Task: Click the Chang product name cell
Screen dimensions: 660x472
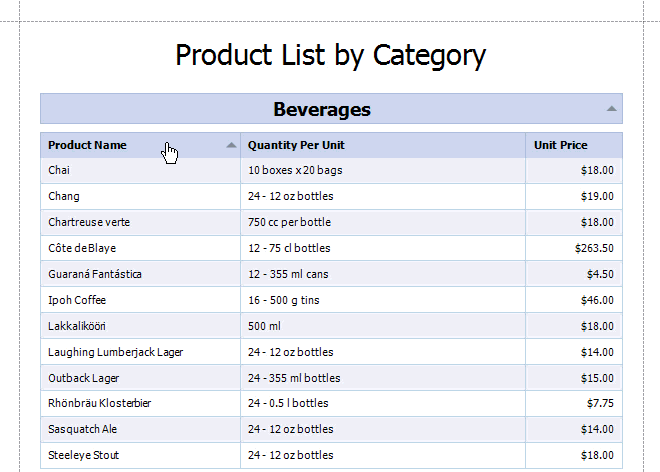Action: coord(64,196)
